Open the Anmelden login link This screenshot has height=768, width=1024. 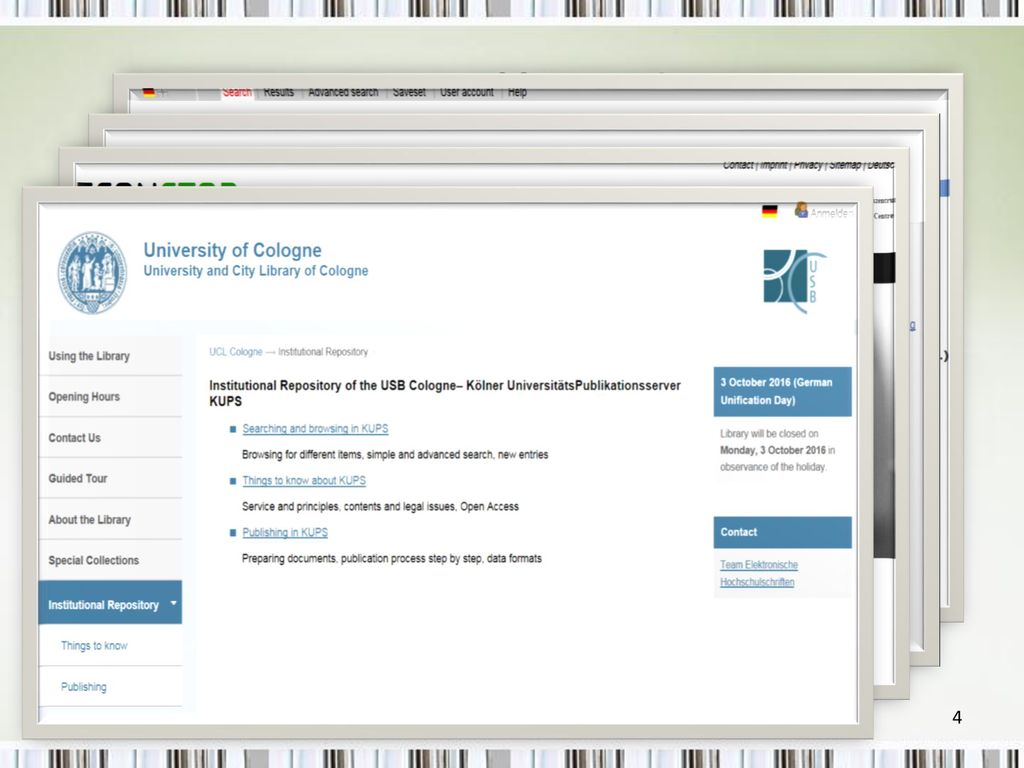(x=831, y=213)
